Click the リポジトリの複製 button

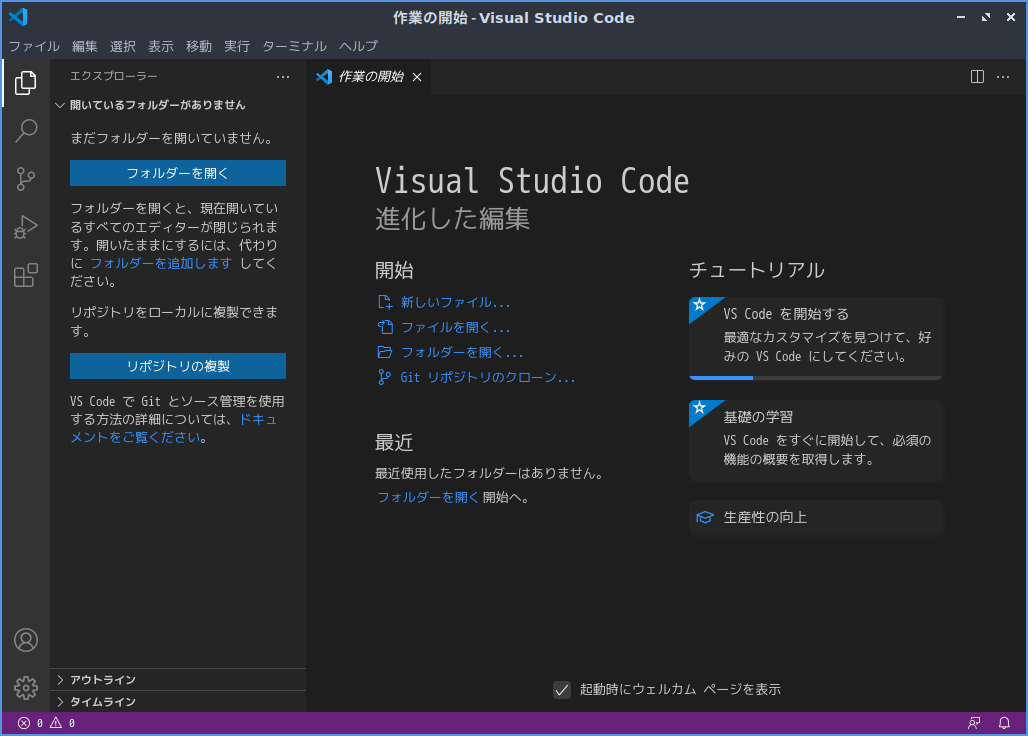point(178,366)
